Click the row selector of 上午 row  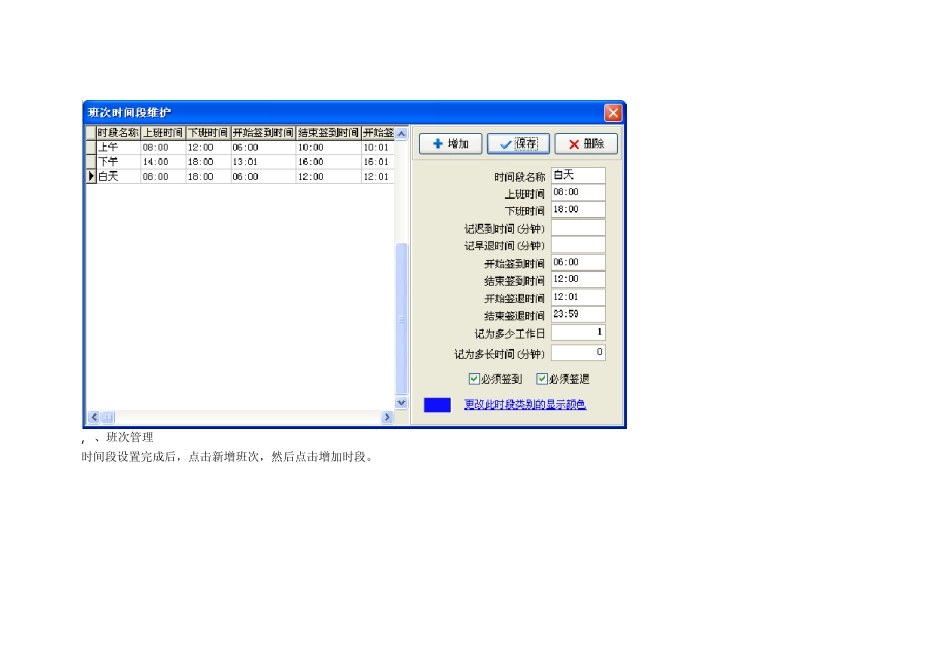coord(91,147)
